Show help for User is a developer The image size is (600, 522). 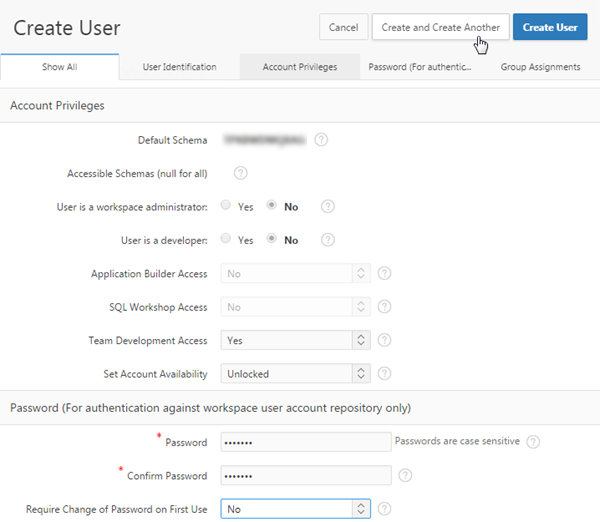point(327,240)
